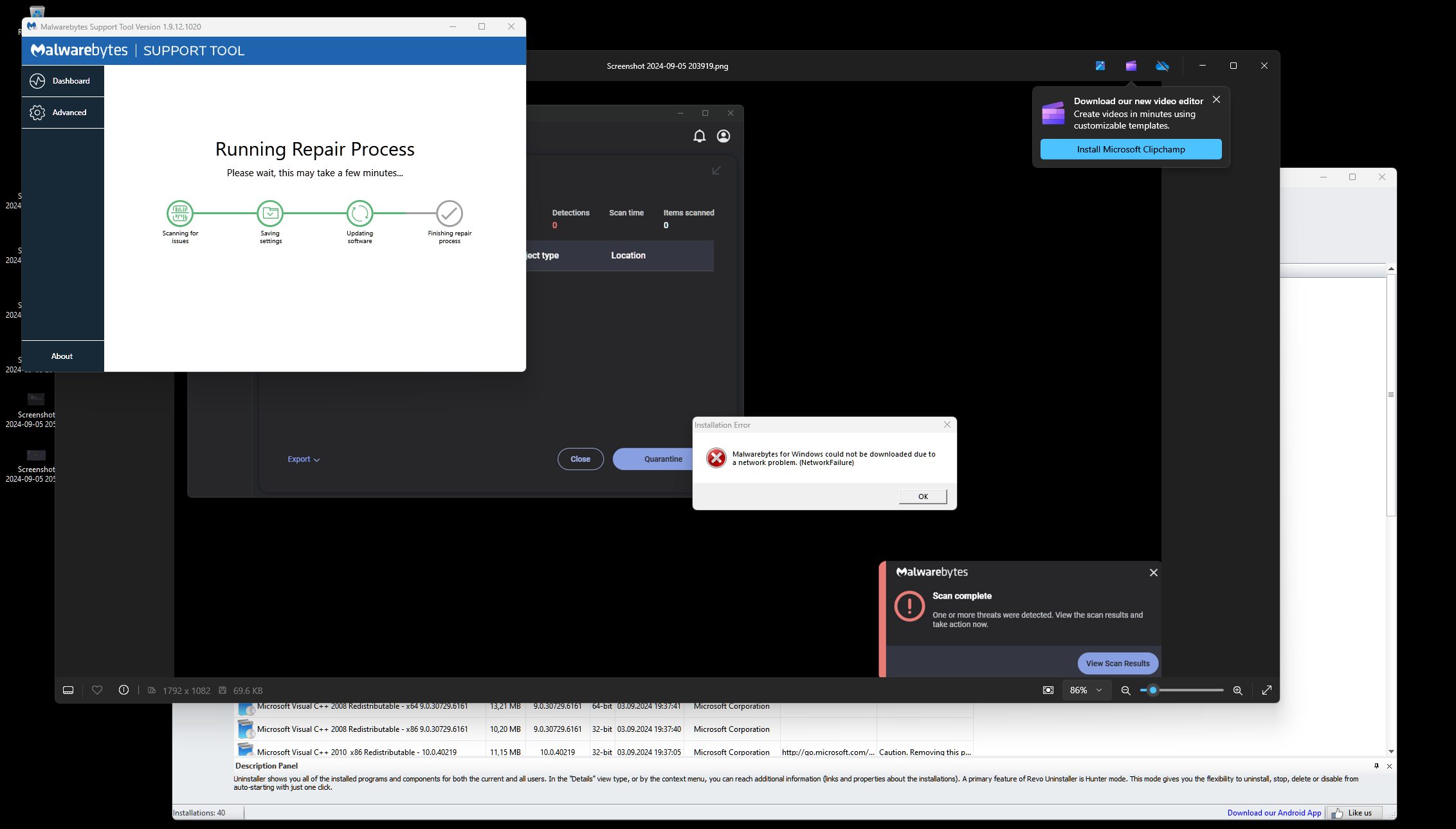The image size is (1456, 829).
Task: Click the zoom in magnifier in Photos
Action: 1237,690
